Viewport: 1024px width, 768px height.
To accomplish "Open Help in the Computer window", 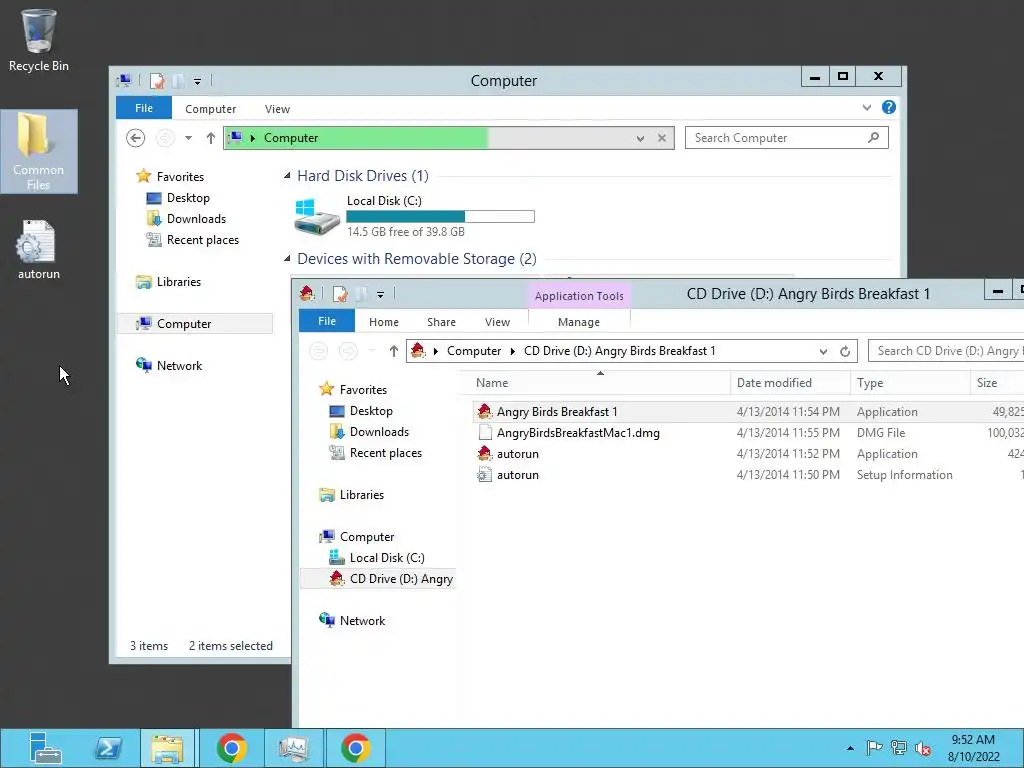I will [x=888, y=108].
